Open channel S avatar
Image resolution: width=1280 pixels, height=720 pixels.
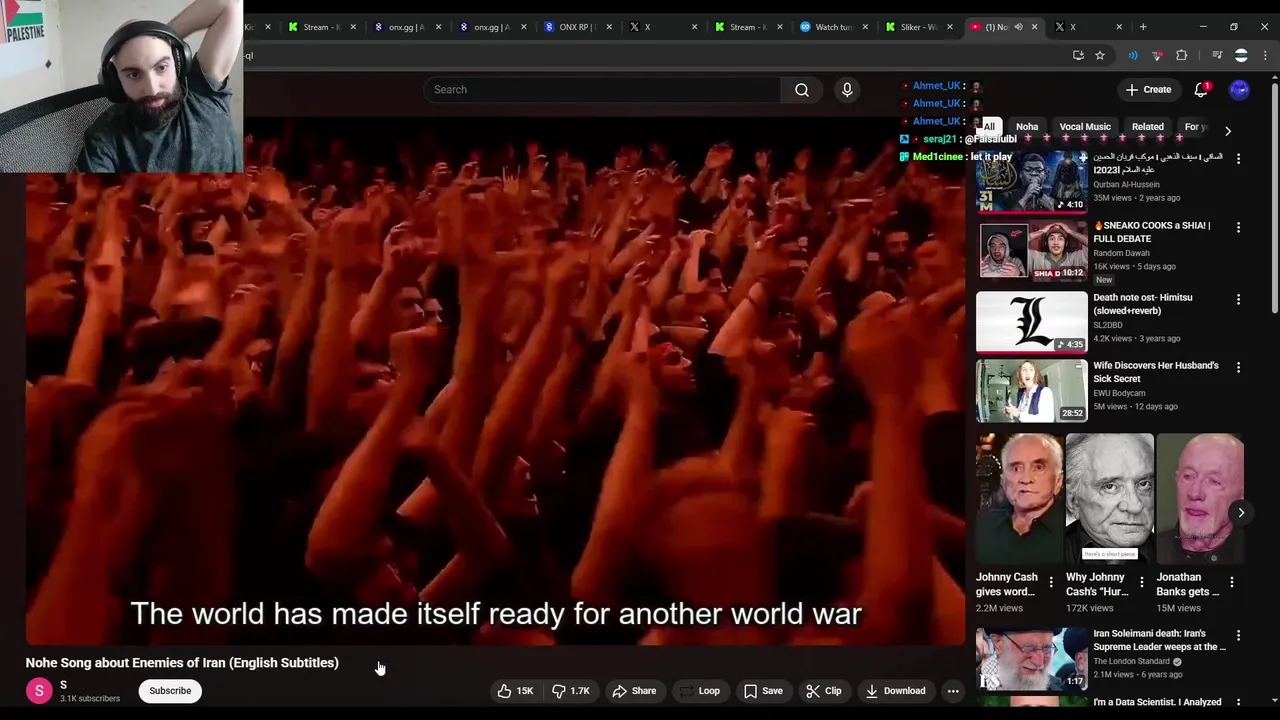tap(39, 691)
